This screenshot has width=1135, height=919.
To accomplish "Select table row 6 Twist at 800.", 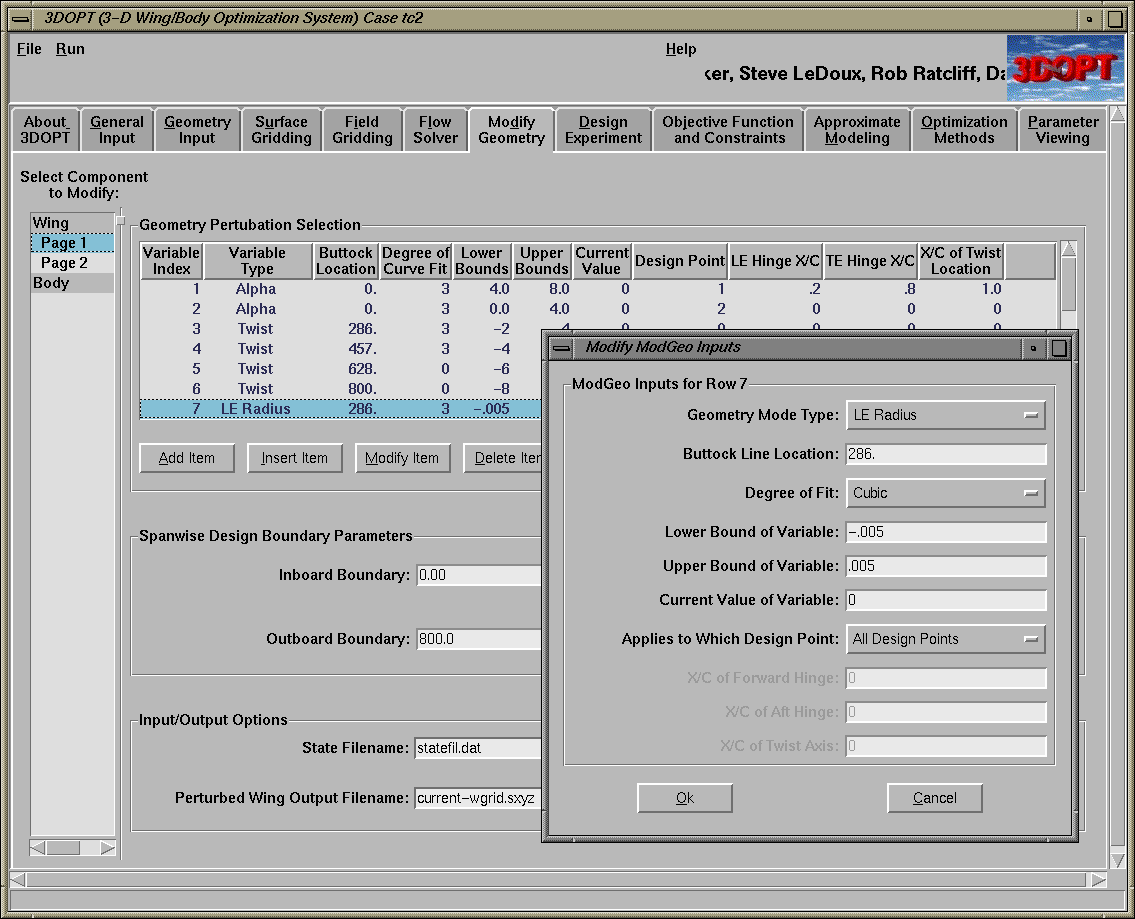I will (x=340, y=389).
